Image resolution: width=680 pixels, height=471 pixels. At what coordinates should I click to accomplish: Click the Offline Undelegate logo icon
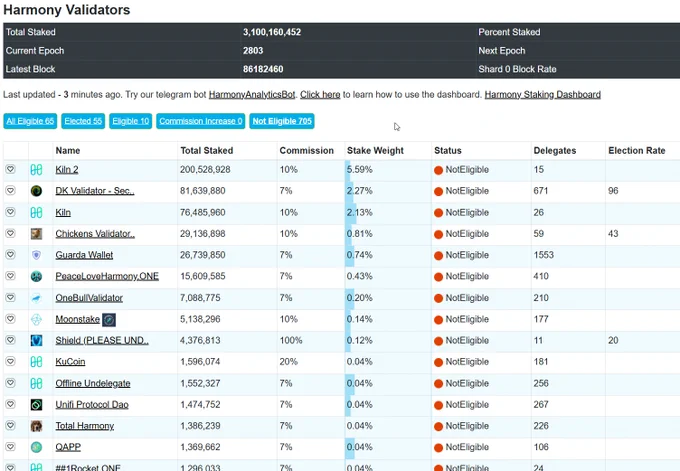point(36,383)
